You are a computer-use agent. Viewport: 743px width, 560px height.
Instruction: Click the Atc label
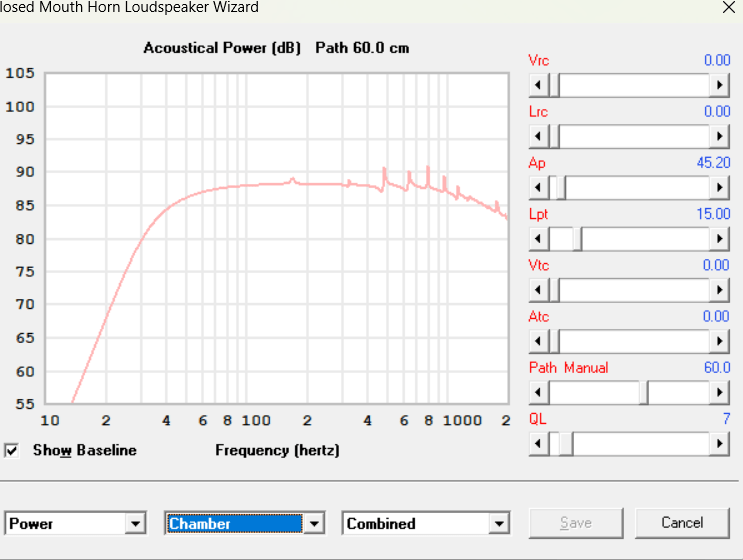pyautogui.click(x=539, y=316)
